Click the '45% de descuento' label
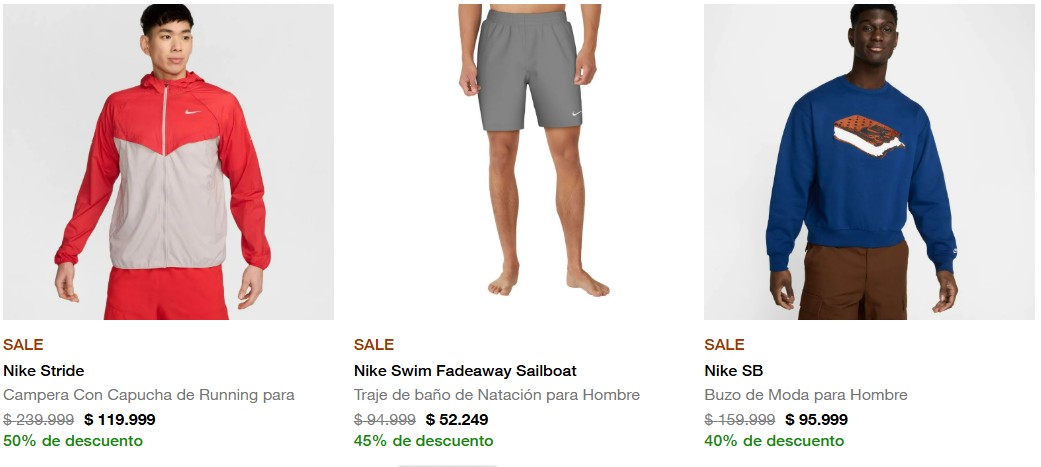 [x=424, y=441]
